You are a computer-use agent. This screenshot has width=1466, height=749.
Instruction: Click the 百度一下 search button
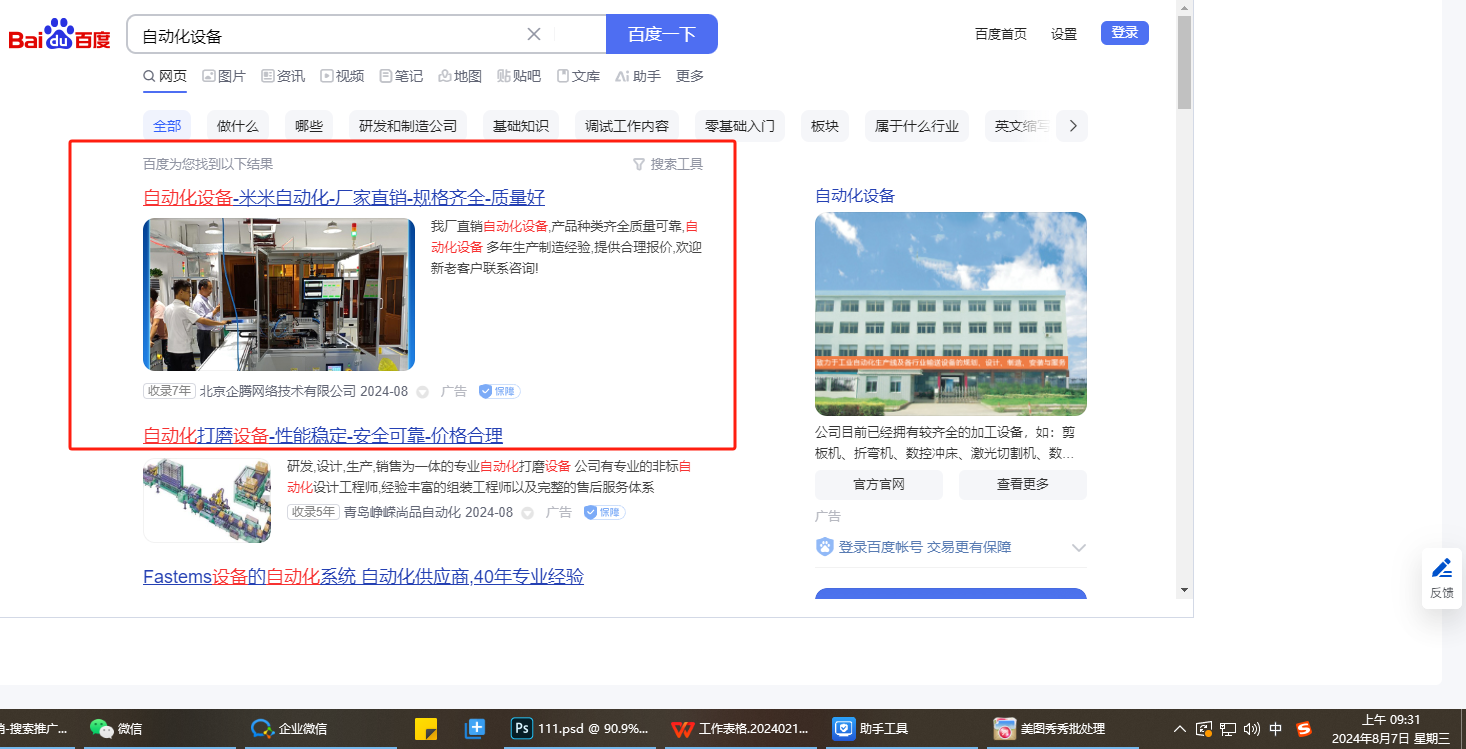(662, 34)
